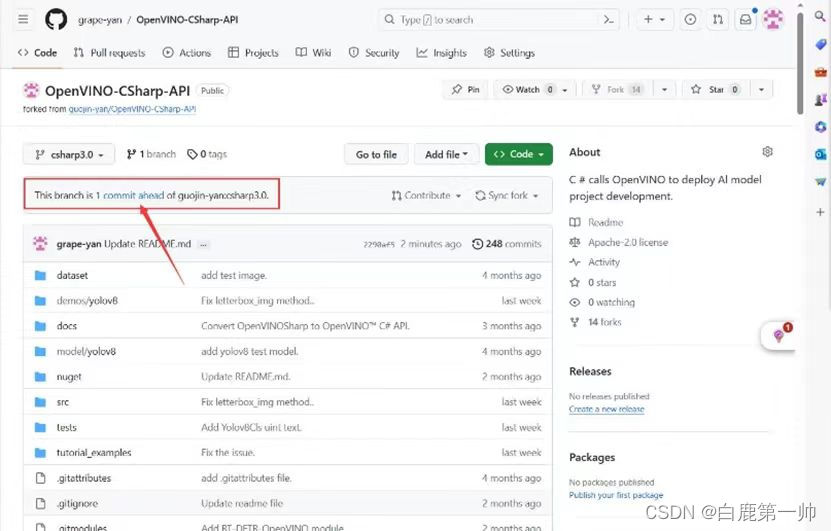Open the .gitattributes file
Viewport: 831px width, 531px height.
click(84, 478)
